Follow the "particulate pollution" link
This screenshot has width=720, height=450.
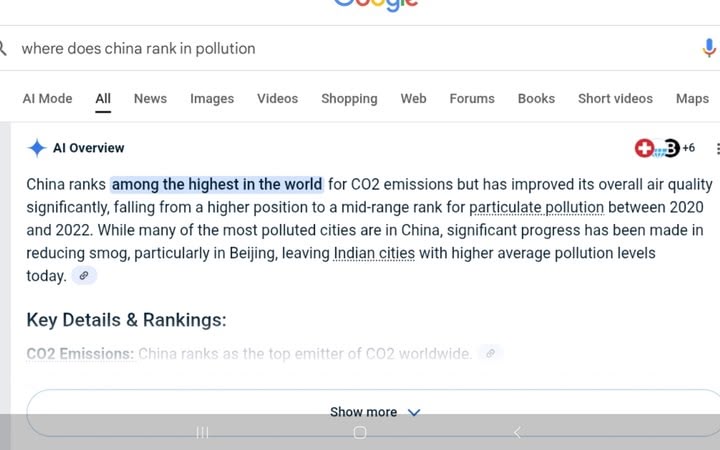point(536,208)
